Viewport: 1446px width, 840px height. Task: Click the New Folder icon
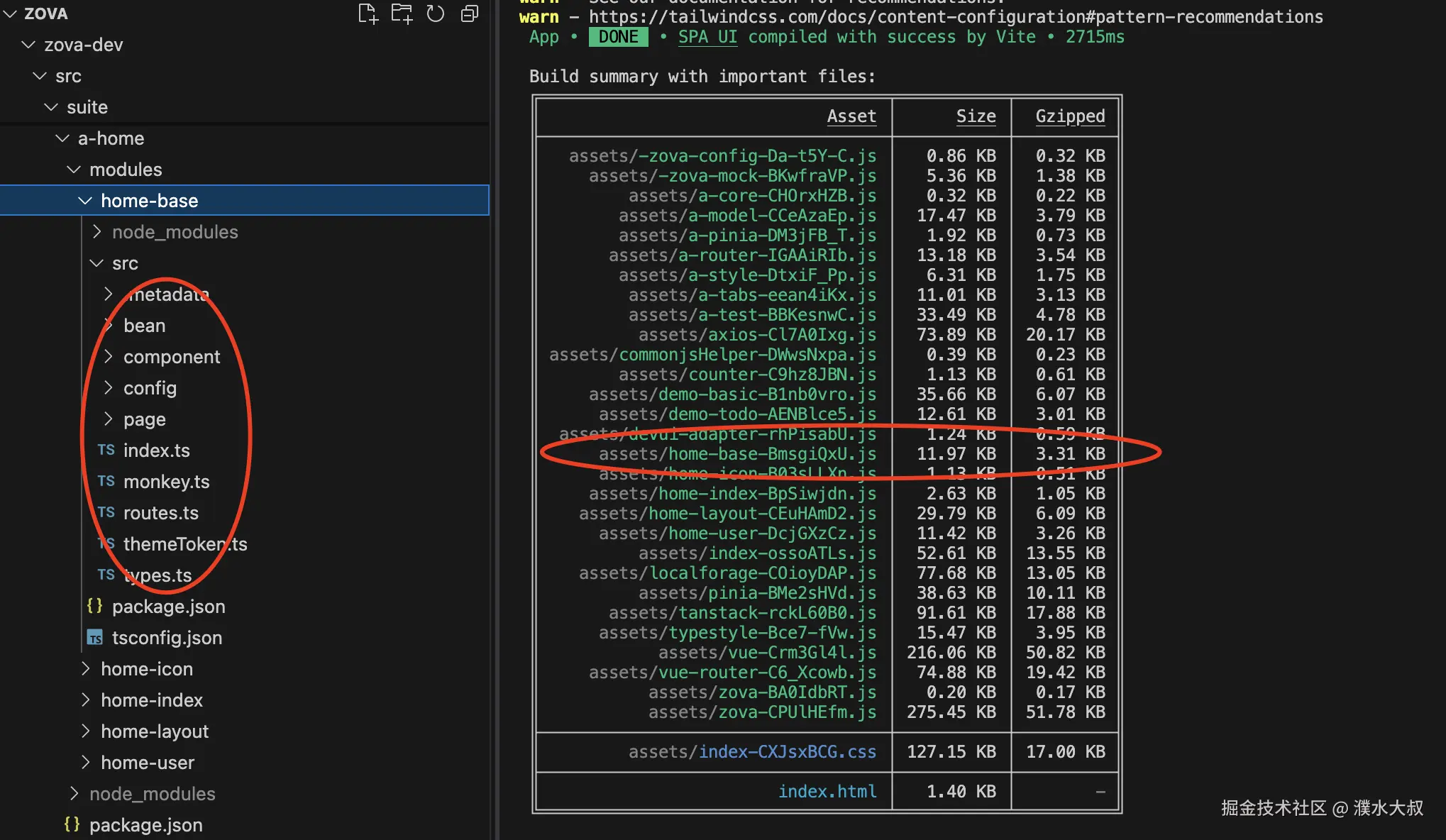402,13
